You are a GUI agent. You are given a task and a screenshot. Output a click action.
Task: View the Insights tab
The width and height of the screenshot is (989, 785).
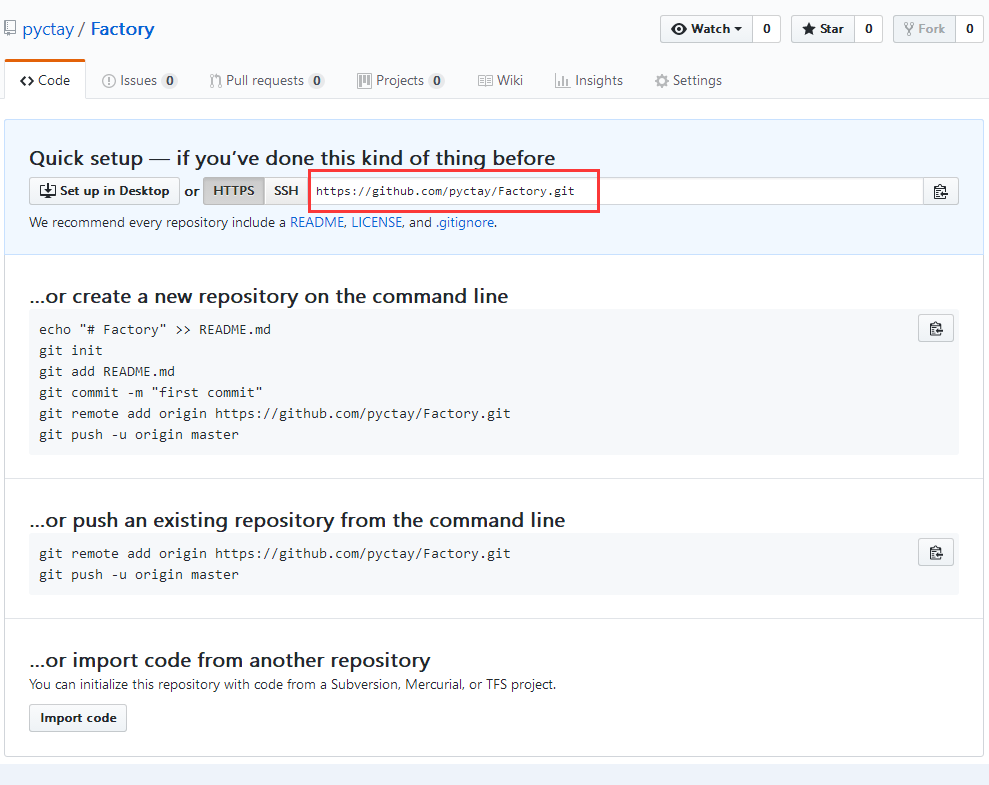[588, 81]
